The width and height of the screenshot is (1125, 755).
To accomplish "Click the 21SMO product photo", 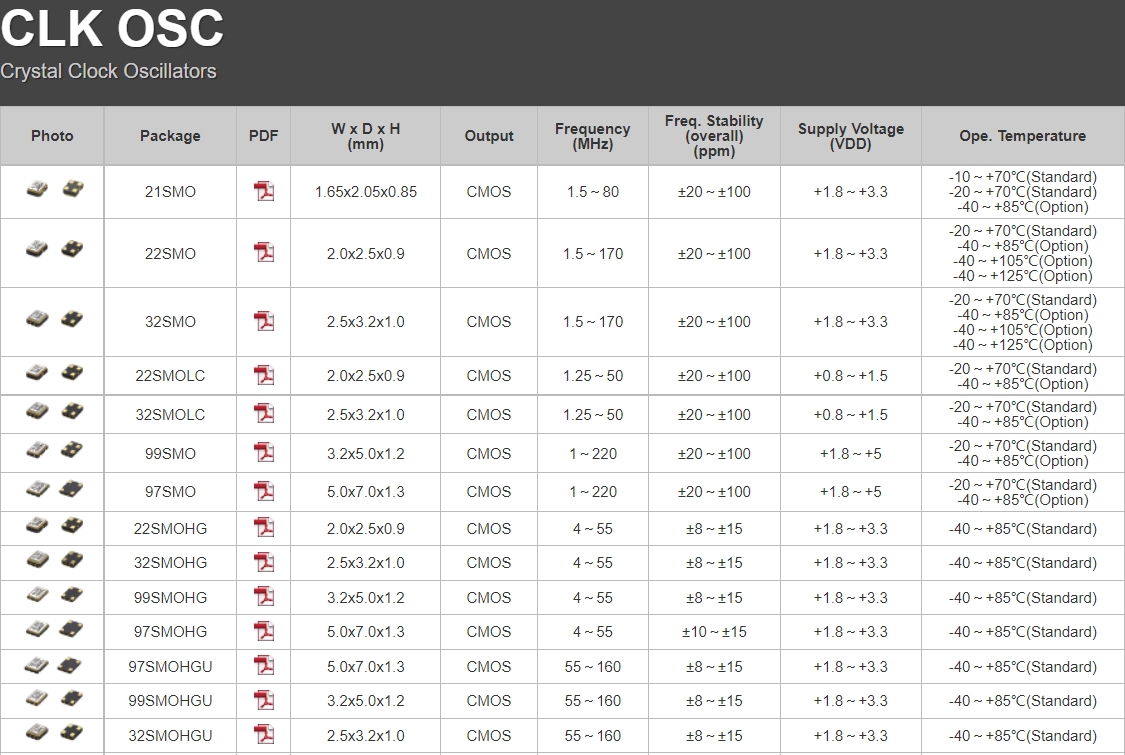I will (x=53, y=188).
